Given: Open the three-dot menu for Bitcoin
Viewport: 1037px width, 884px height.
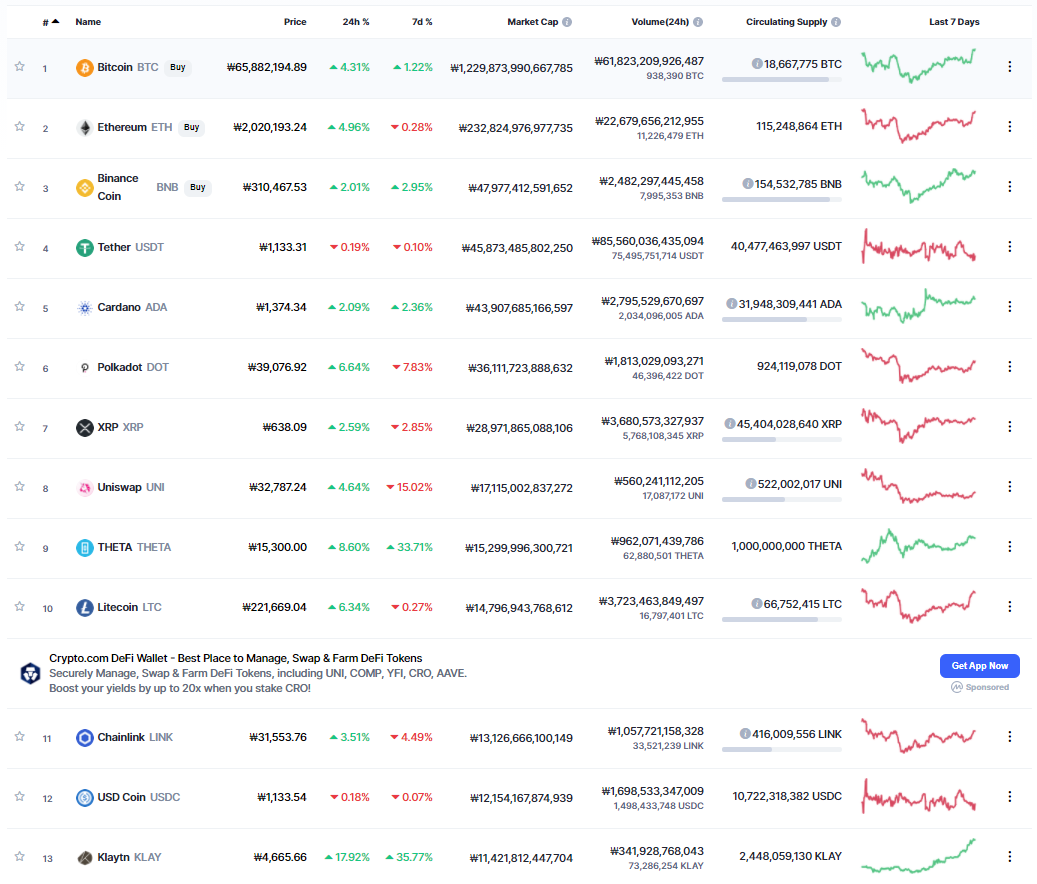Looking at the screenshot, I should (x=1009, y=66).
